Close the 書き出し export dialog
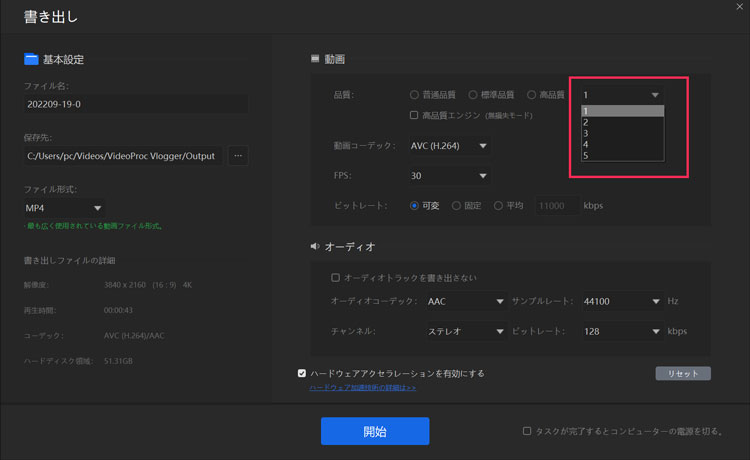The image size is (750, 460). click(739, 6)
